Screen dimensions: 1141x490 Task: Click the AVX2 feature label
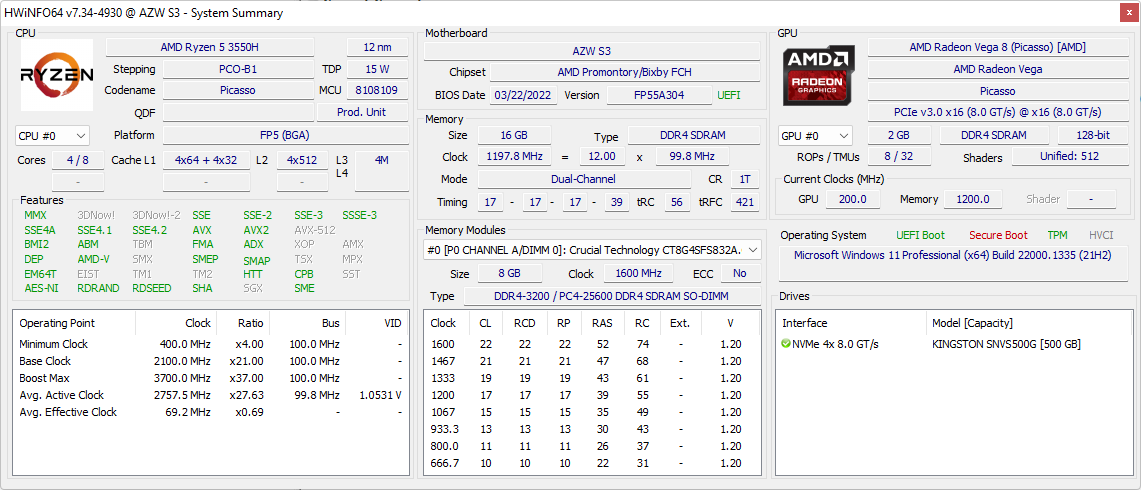(255, 229)
